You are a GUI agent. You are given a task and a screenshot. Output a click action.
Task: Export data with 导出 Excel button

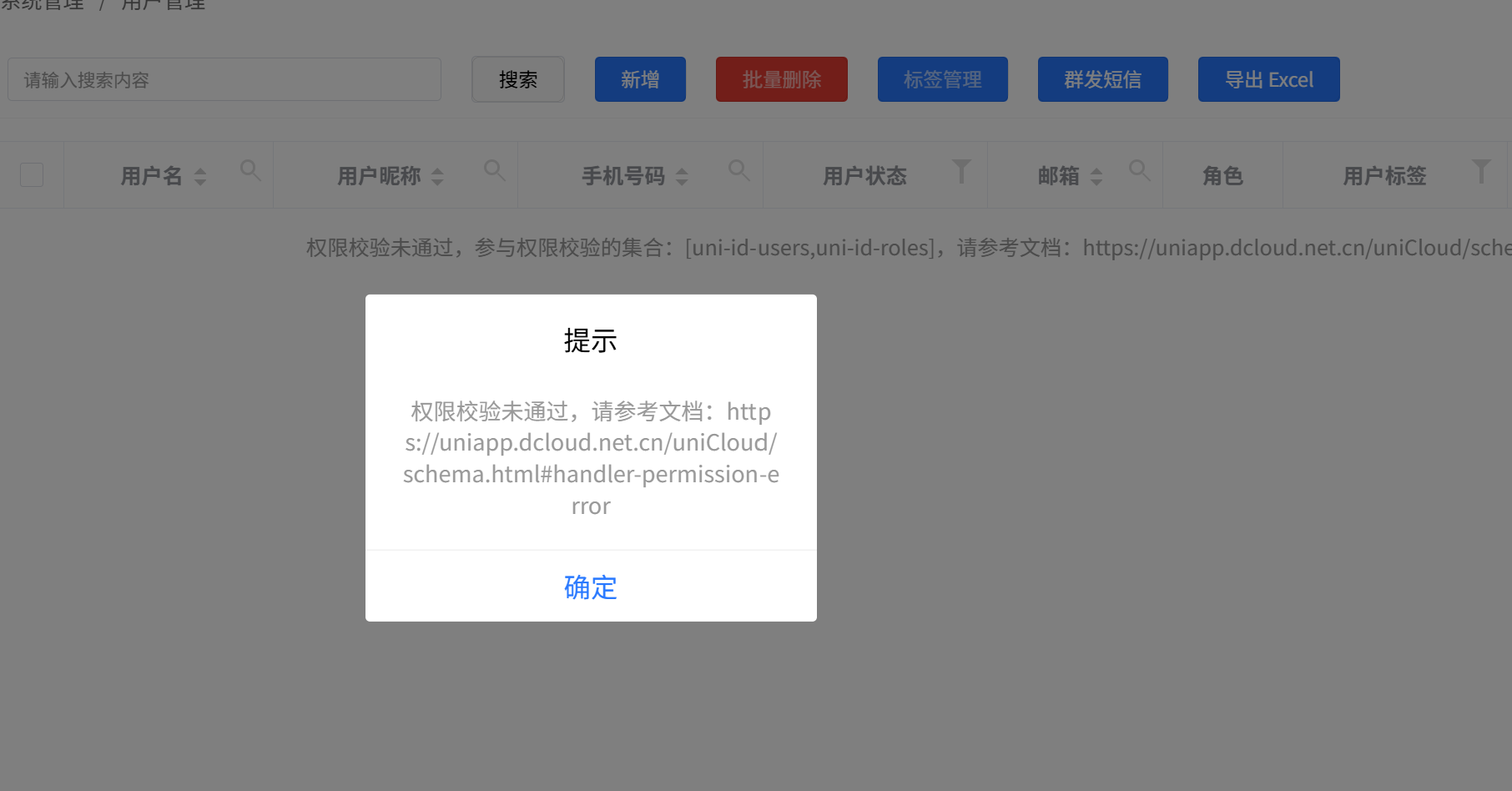(x=1268, y=80)
